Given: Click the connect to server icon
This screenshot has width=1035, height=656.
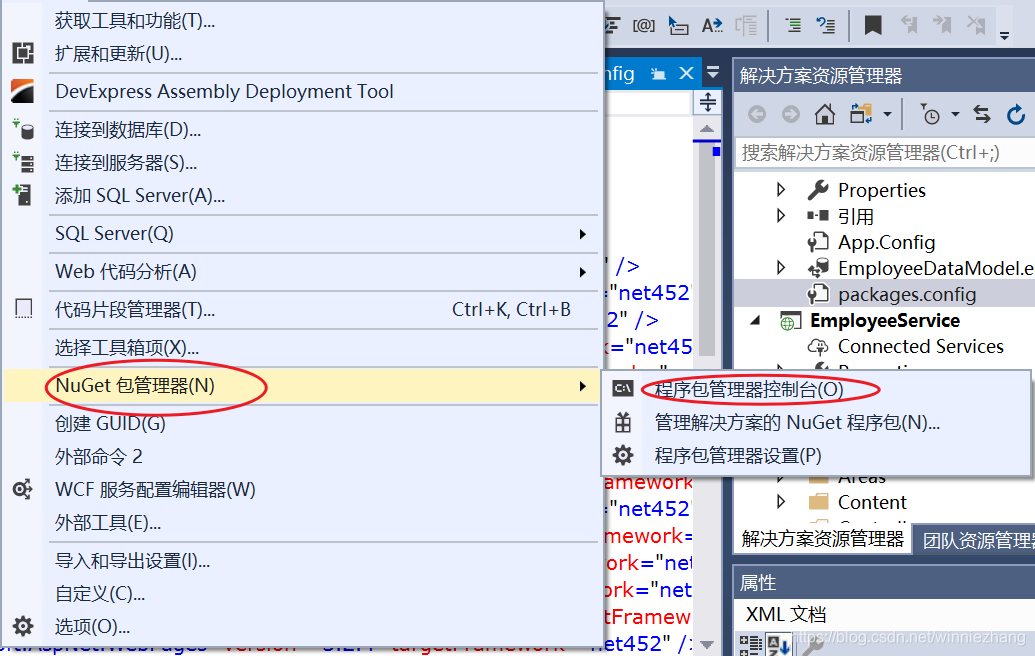Looking at the screenshot, I should (22, 162).
